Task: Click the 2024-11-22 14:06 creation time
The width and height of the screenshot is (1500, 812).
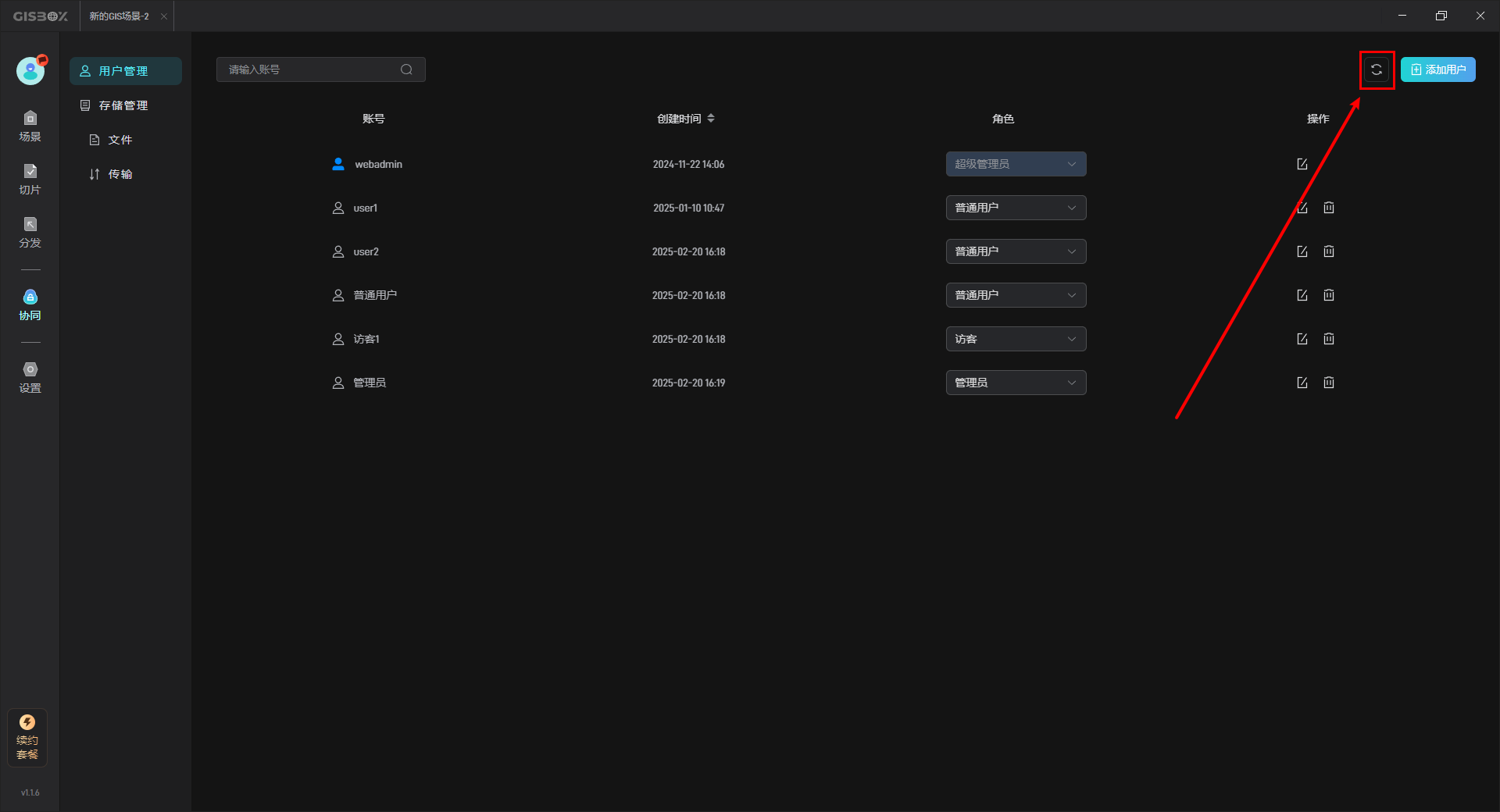Action: [x=688, y=164]
